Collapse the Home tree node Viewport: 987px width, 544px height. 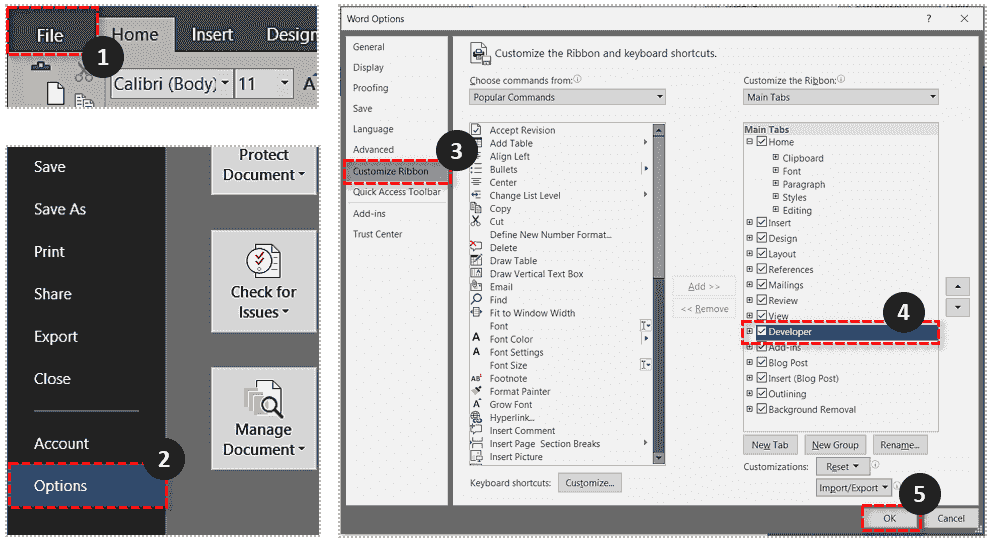coord(750,142)
